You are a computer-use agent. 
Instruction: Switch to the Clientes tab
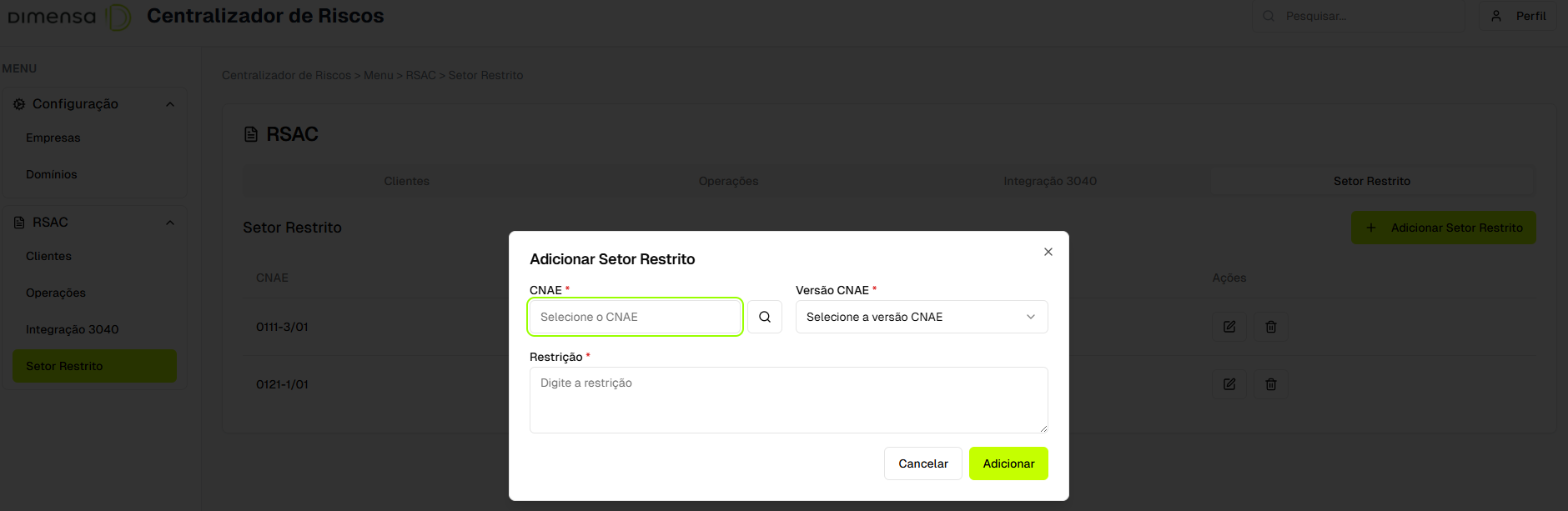[406, 181]
